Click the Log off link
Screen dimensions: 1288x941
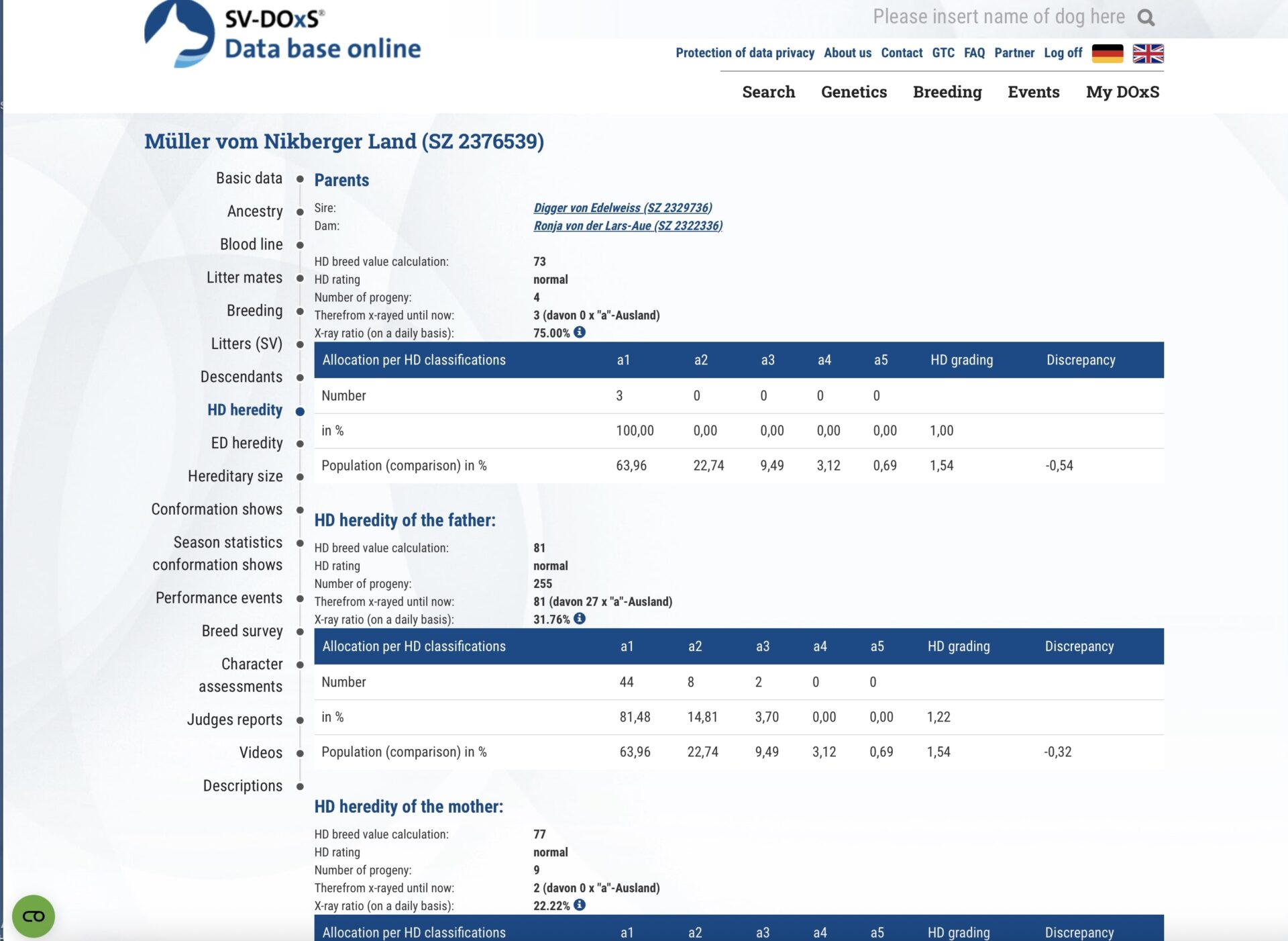point(1063,53)
